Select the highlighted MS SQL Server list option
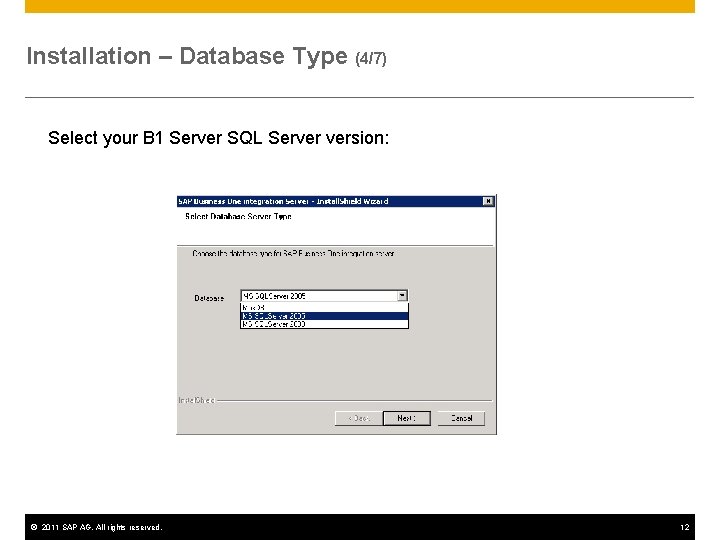The width and height of the screenshot is (720, 540). pos(324,316)
